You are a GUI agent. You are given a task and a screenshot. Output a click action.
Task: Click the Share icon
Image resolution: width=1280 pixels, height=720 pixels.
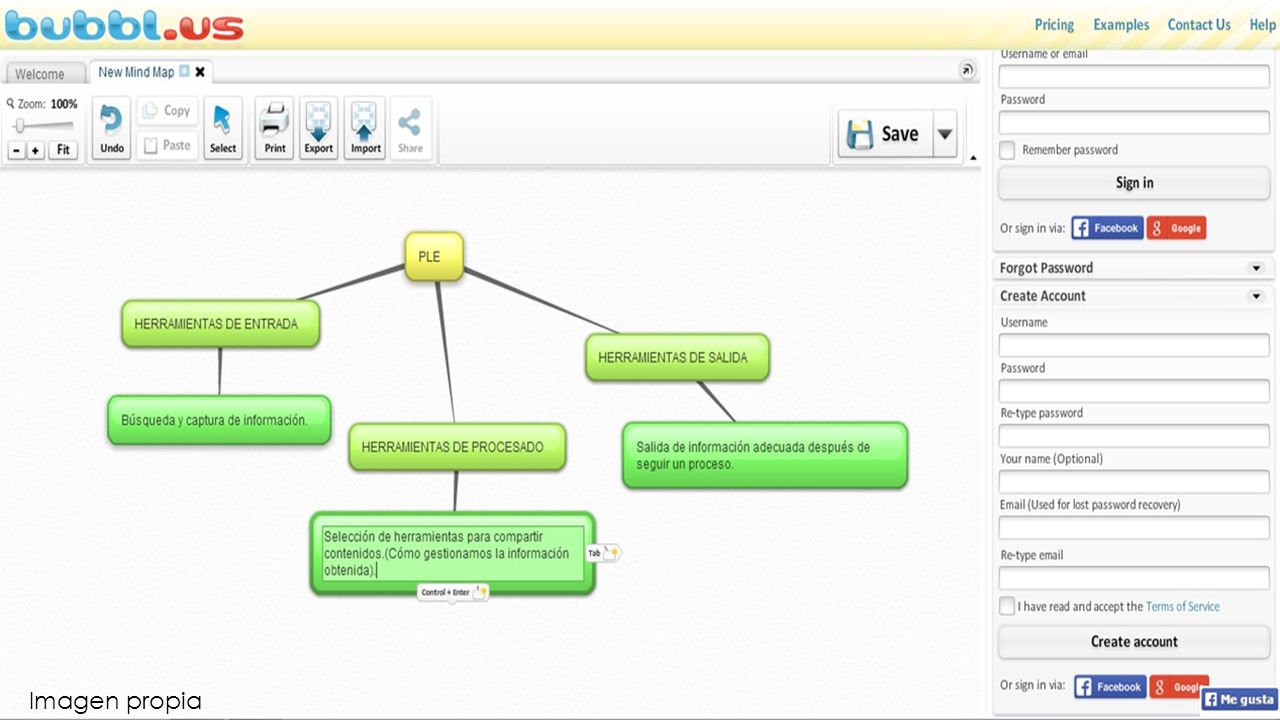[410, 128]
